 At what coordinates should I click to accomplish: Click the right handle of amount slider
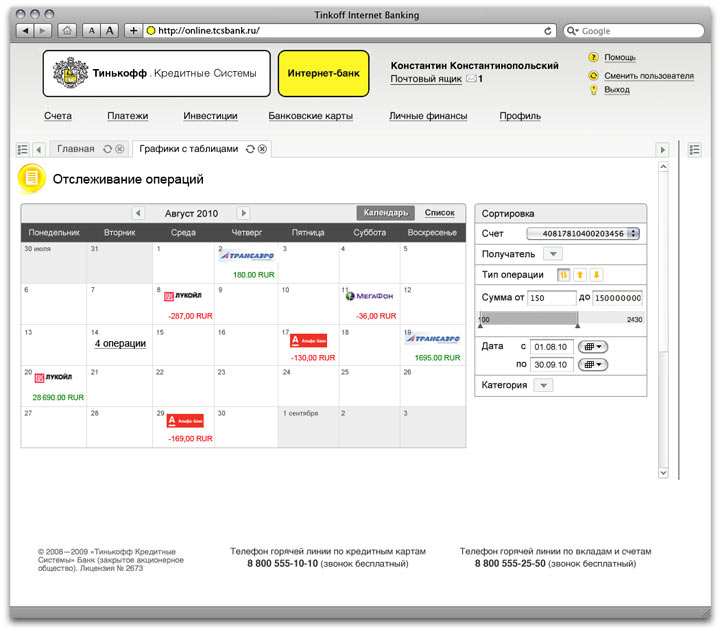point(577,325)
